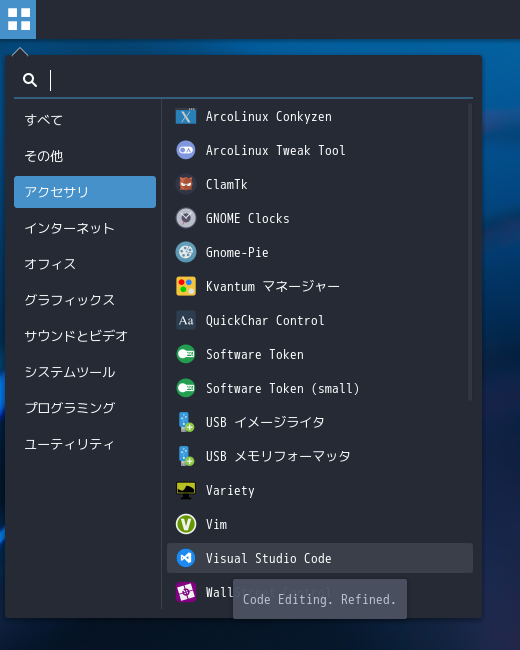520x650 pixels.
Task: Open the Software Token (small) label
Action: 283,388
